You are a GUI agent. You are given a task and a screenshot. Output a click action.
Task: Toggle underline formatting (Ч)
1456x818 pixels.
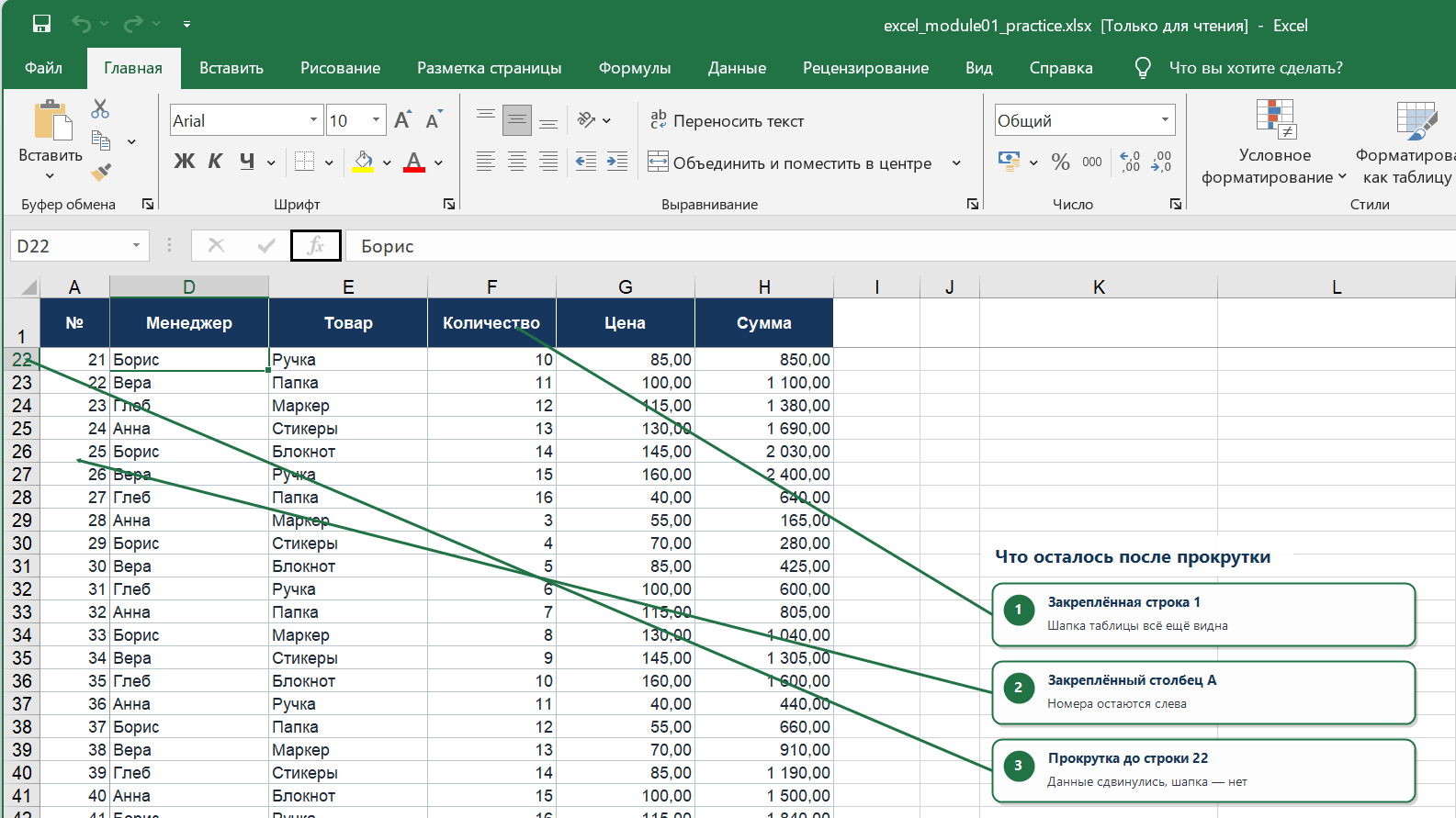(x=246, y=162)
